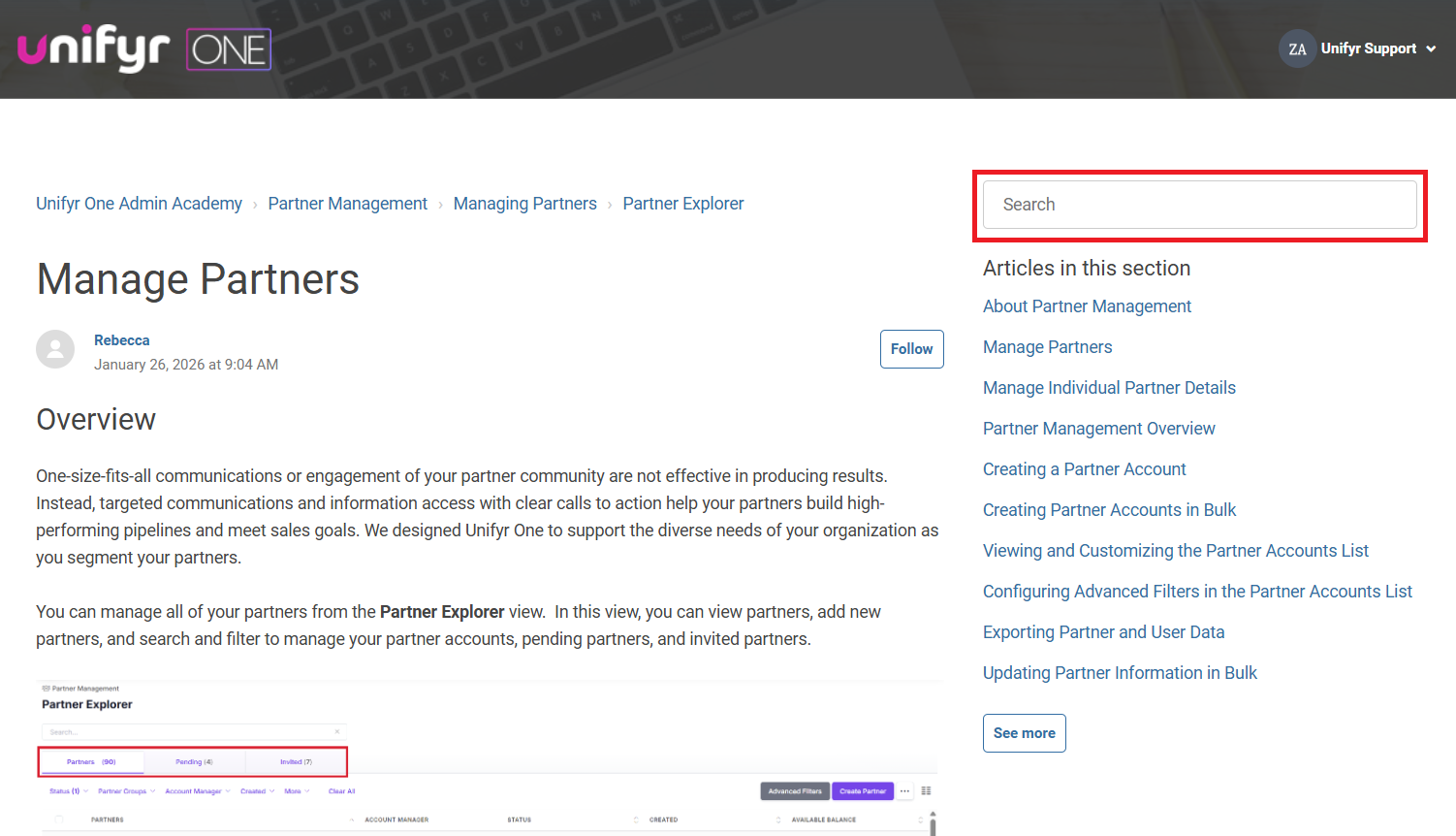The height and width of the screenshot is (836, 1456).
Task: Click the See more button
Action: tap(1024, 733)
